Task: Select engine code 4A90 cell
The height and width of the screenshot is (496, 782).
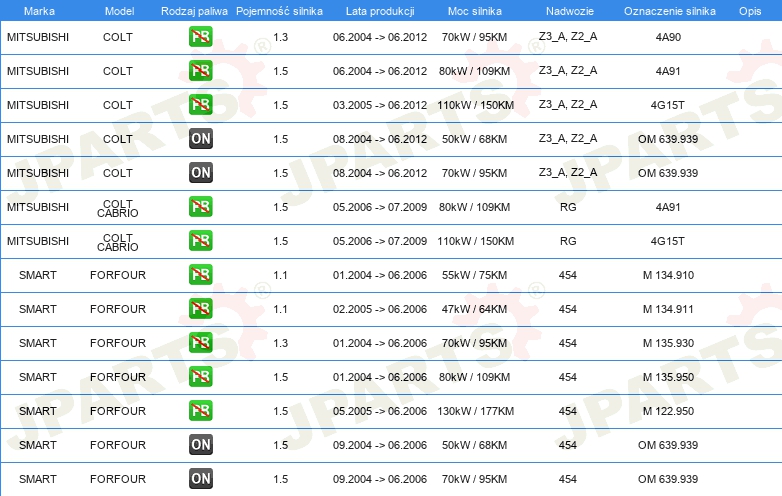Action: point(668,37)
